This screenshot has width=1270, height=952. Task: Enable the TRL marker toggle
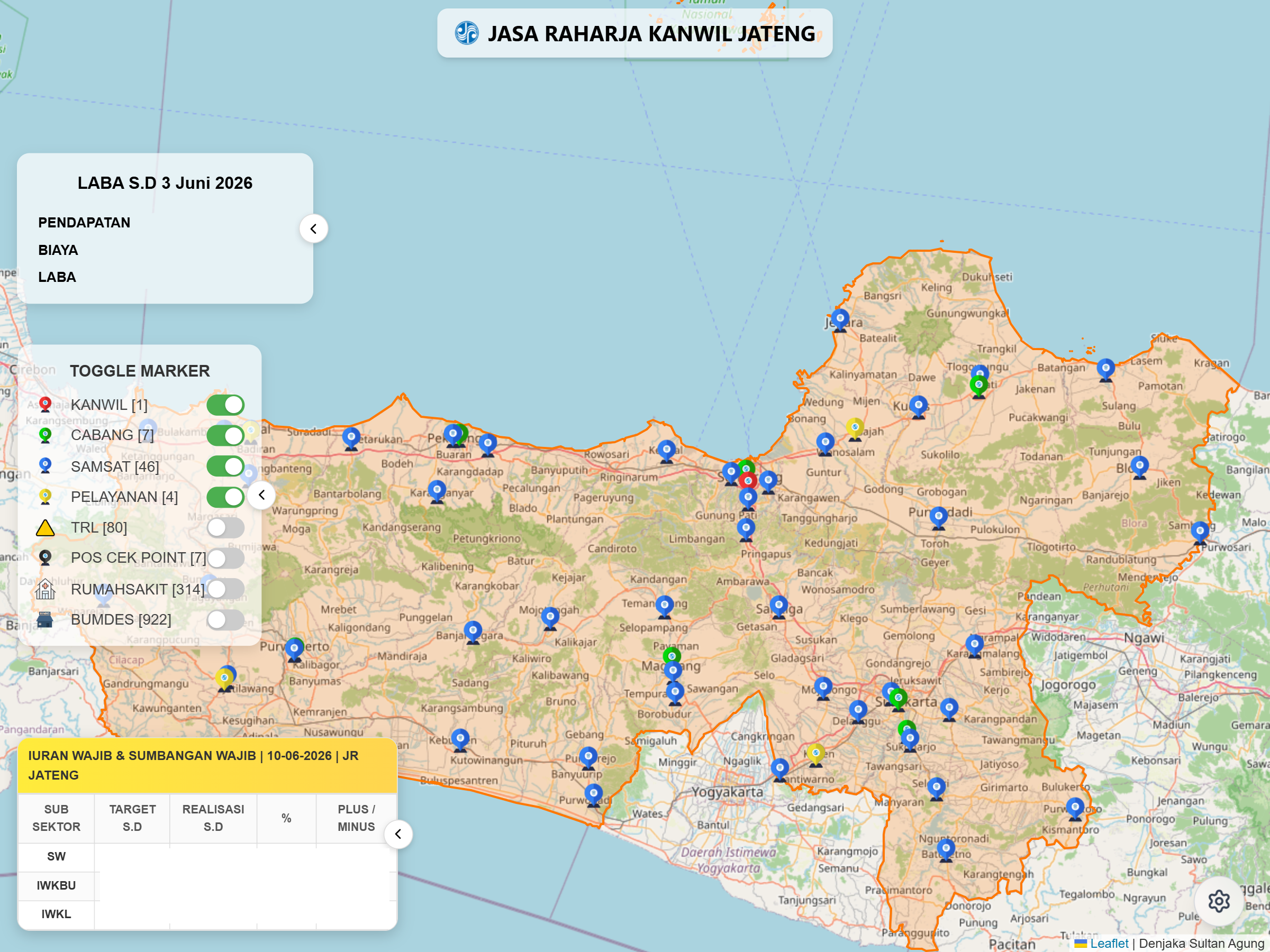tap(225, 528)
